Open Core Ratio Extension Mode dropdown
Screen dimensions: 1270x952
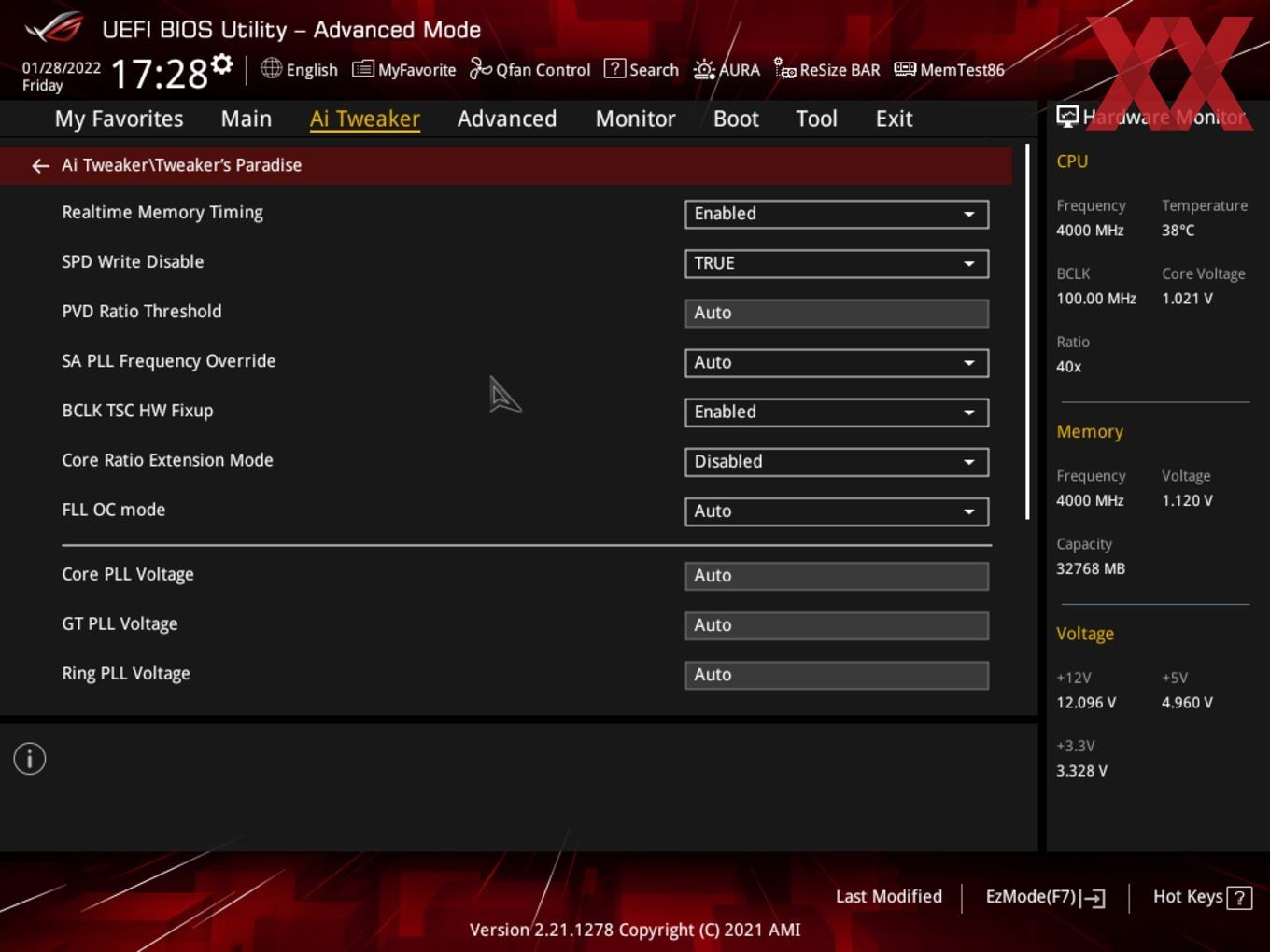837,461
